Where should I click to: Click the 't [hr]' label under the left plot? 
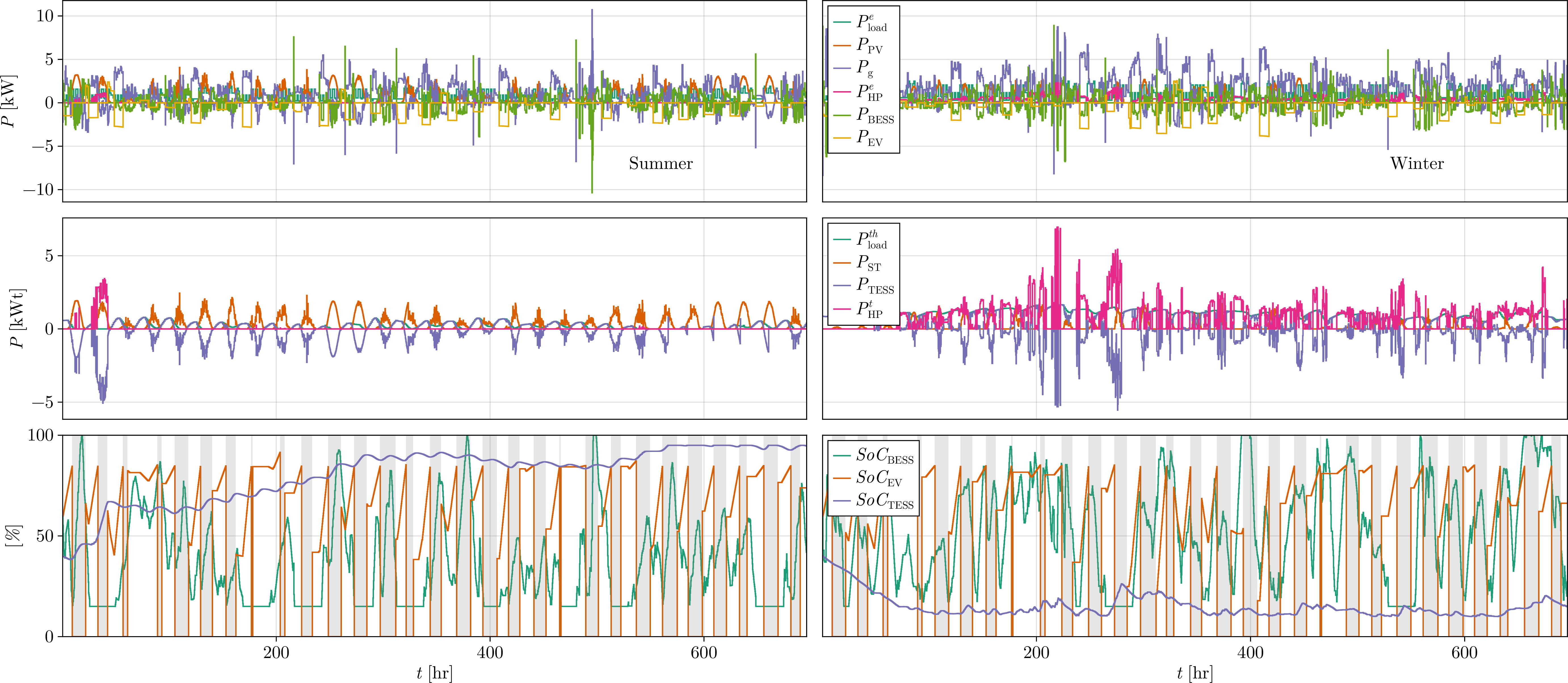tap(435, 673)
